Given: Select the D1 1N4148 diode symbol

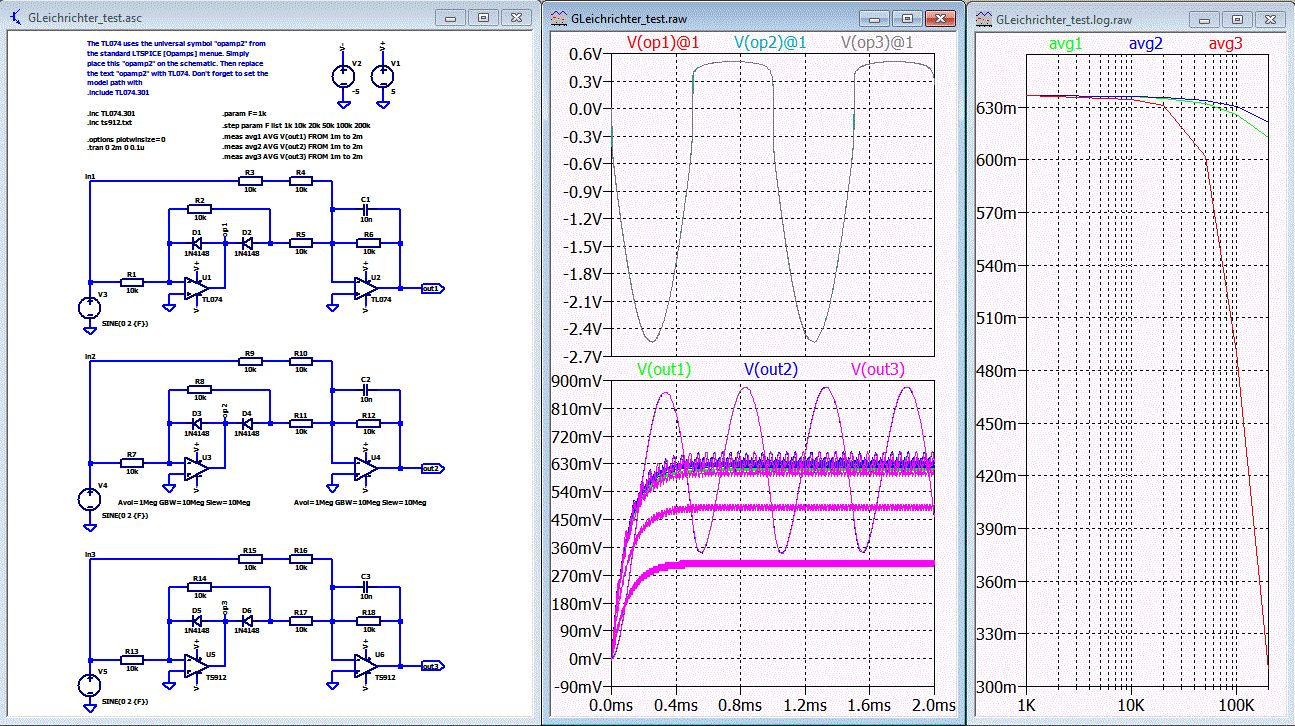Looking at the screenshot, I should coord(196,242).
